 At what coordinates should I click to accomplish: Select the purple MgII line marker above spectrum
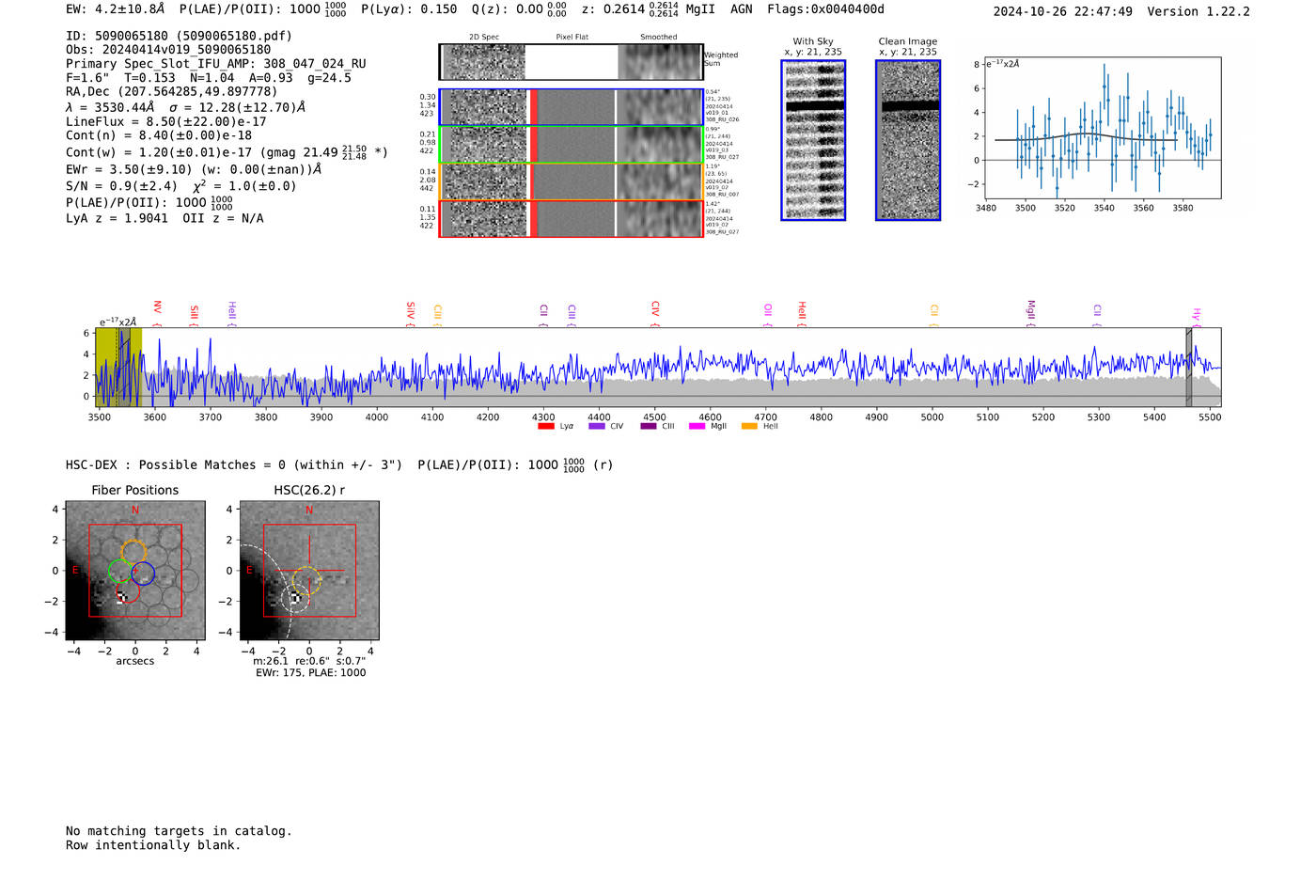[1030, 310]
